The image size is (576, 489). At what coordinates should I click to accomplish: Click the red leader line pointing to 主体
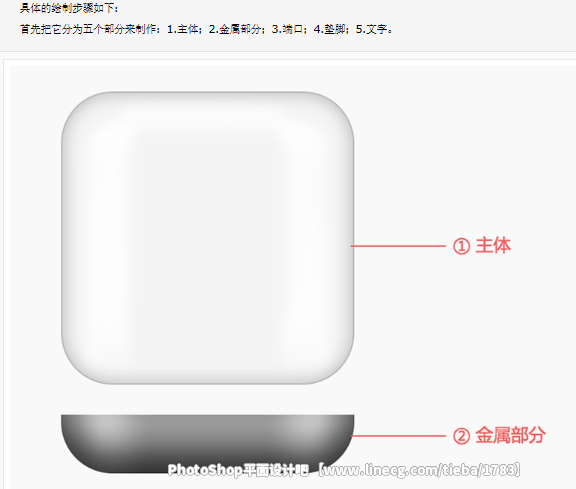pyautogui.click(x=398, y=246)
